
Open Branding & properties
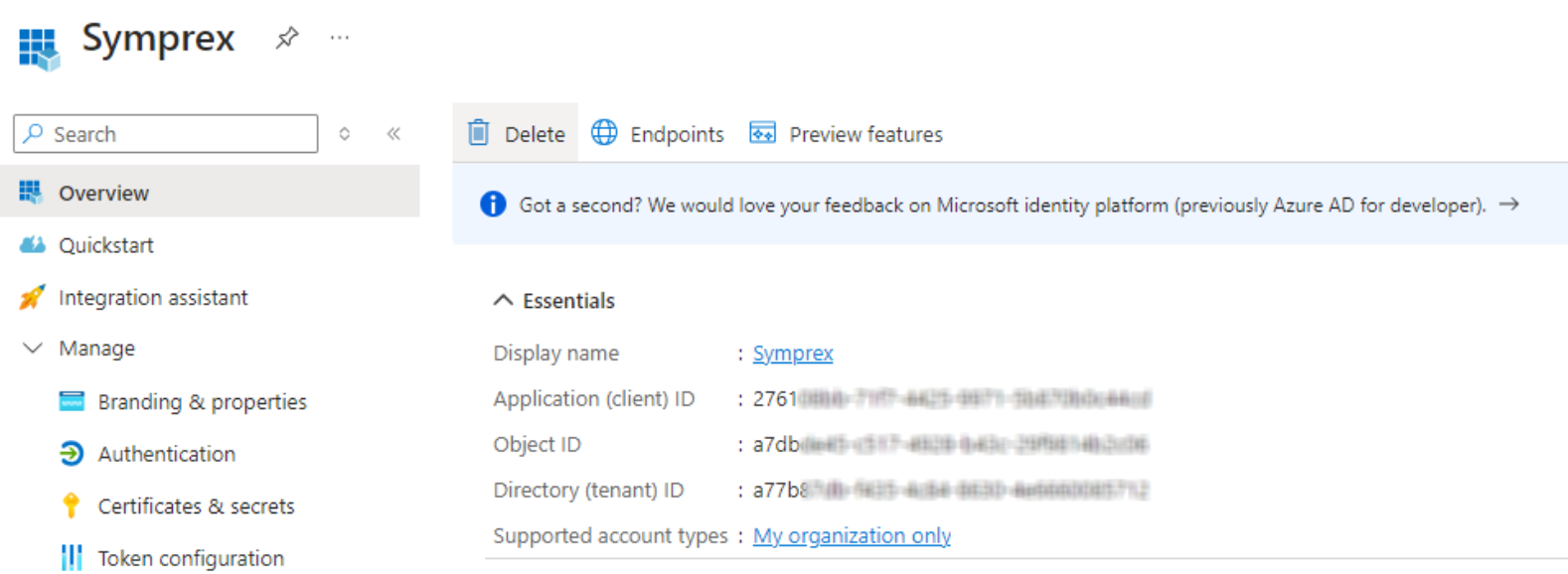[x=203, y=402]
